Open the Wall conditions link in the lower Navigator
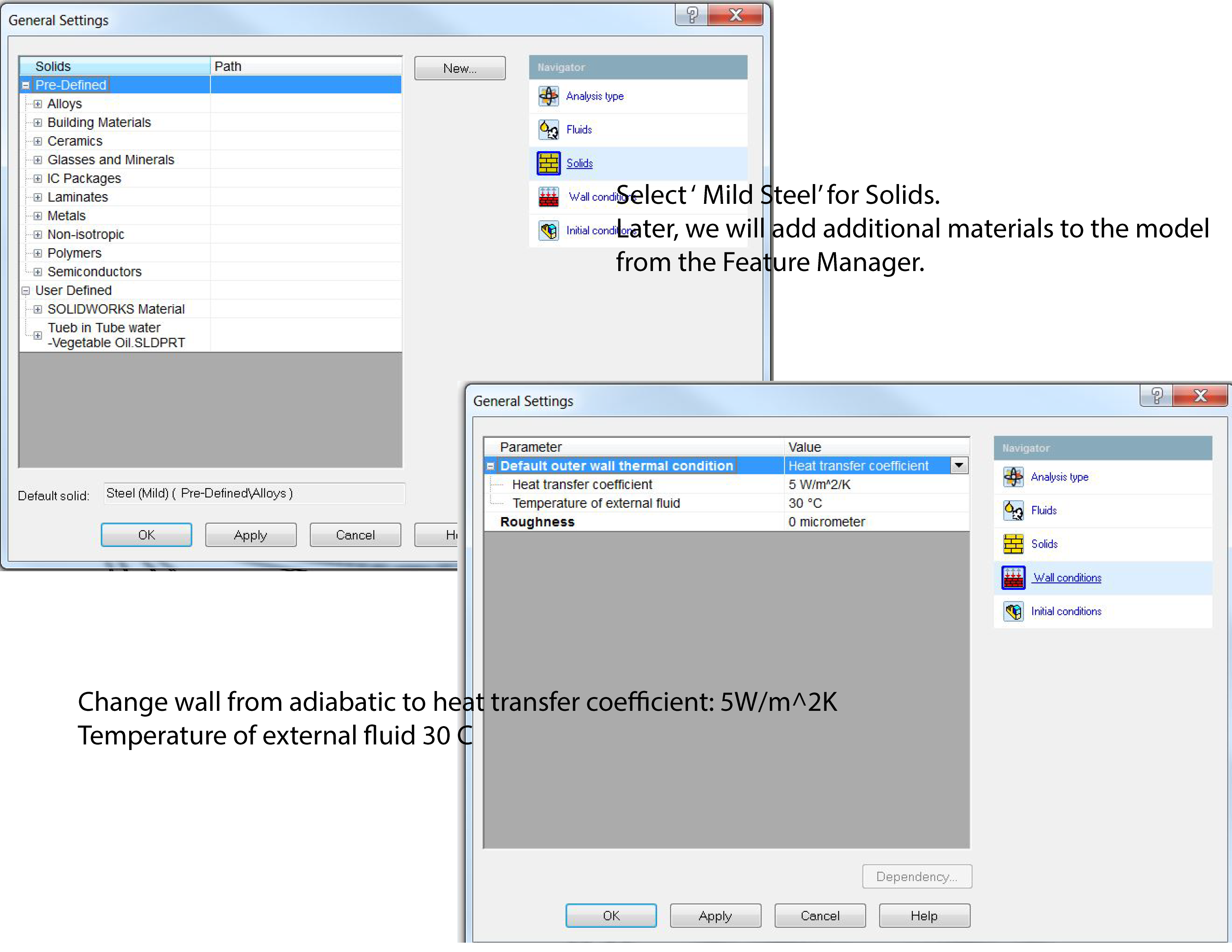This screenshot has height=952, width=1232. (x=1067, y=578)
